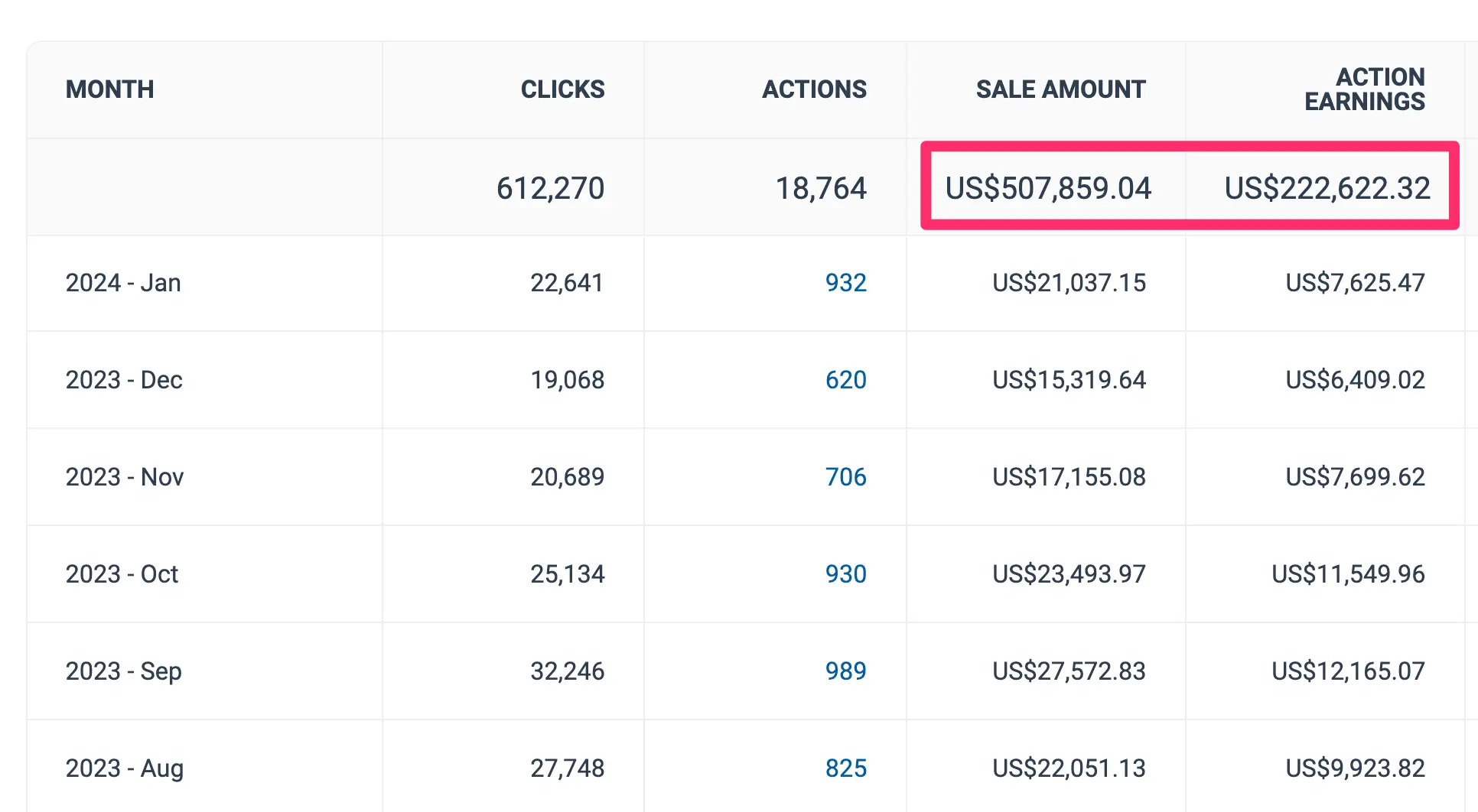Open the 620 actions link for December

coord(845,380)
